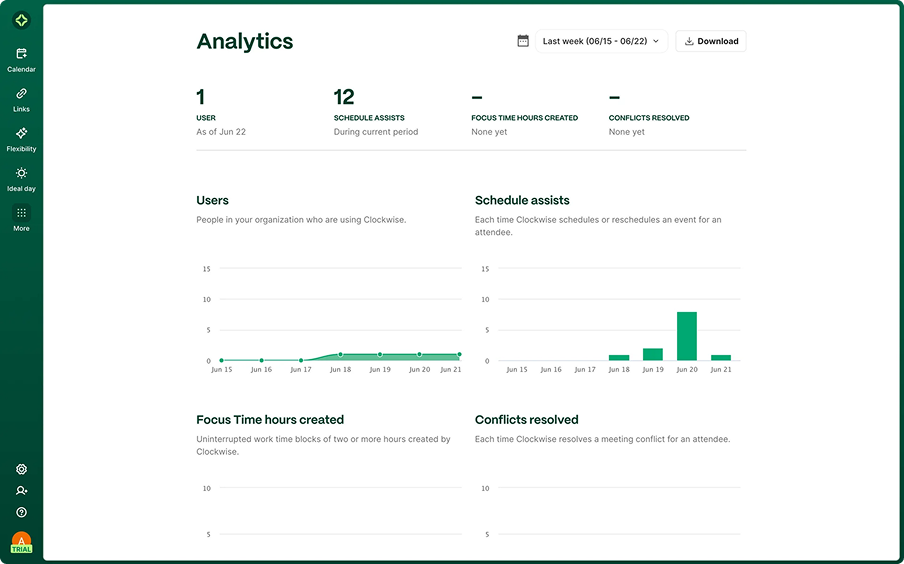Click the number 12 schedule assists value
The image size is (904, 564).
tap(344, 97)
